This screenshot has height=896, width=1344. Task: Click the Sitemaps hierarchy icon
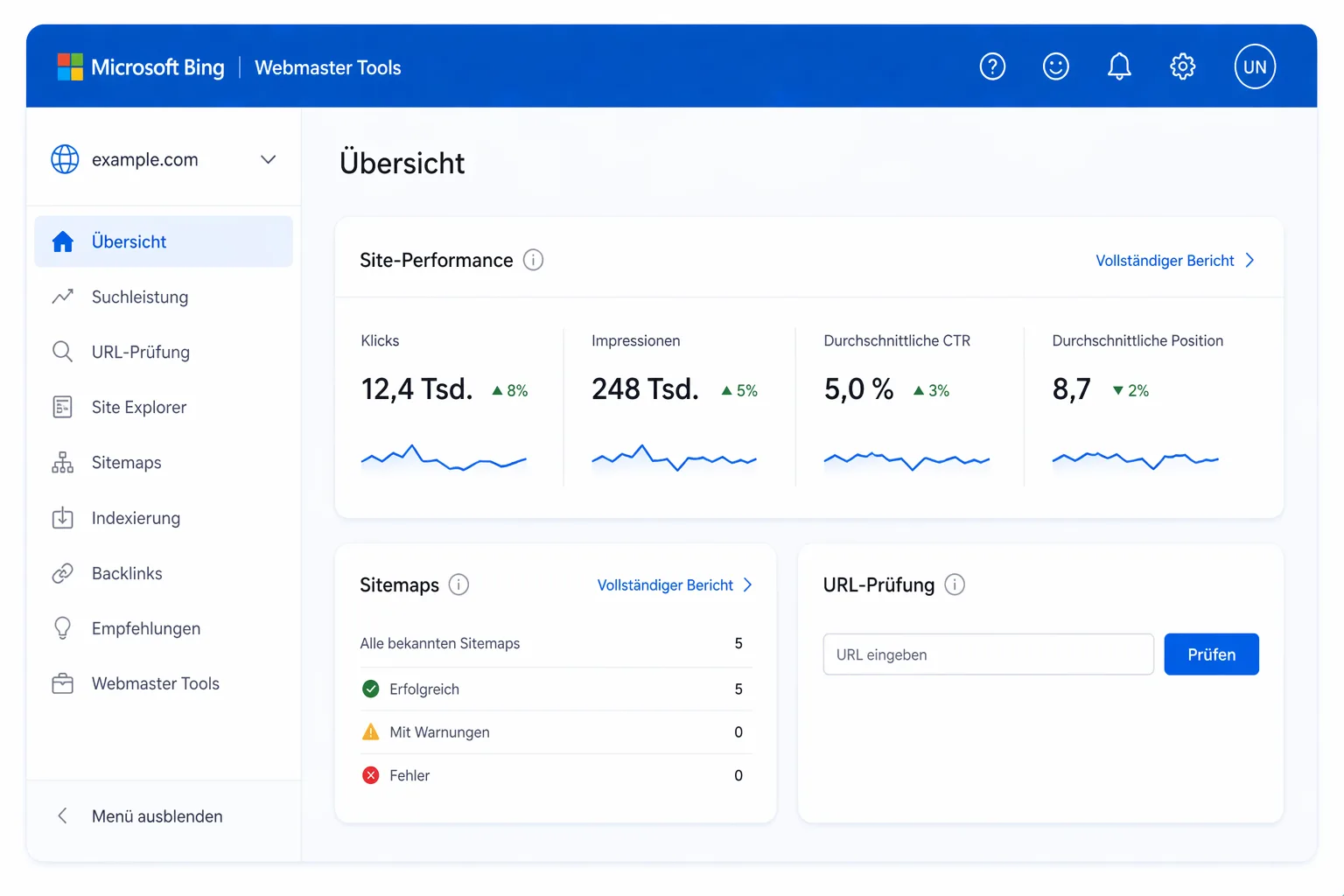click(63, 462)
